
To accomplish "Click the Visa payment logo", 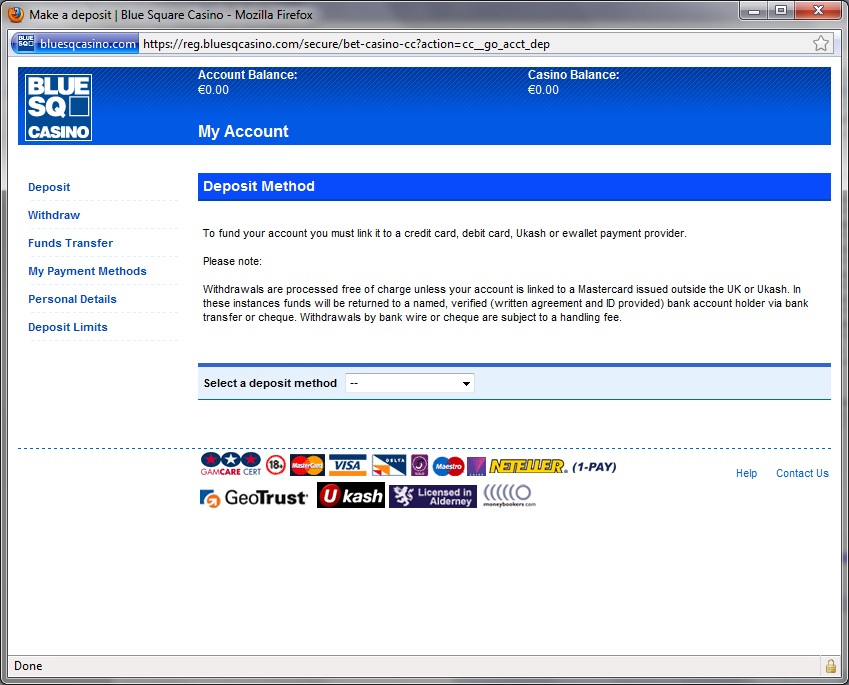I will tap(348, 466).
